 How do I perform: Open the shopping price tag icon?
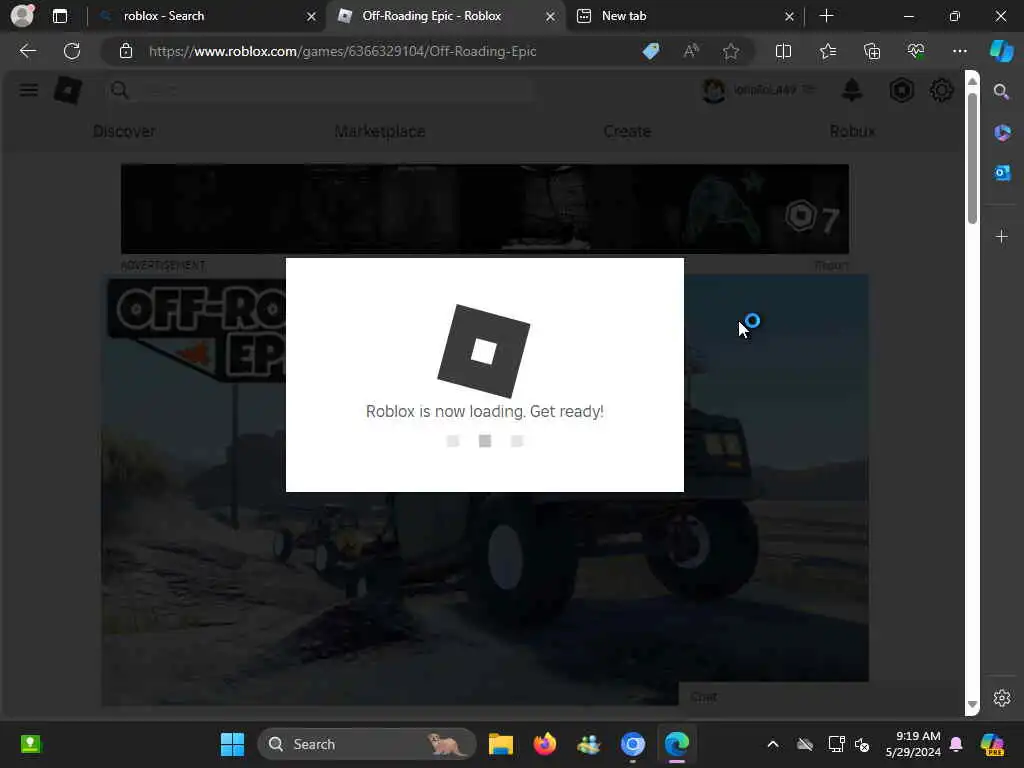[651, 51]
